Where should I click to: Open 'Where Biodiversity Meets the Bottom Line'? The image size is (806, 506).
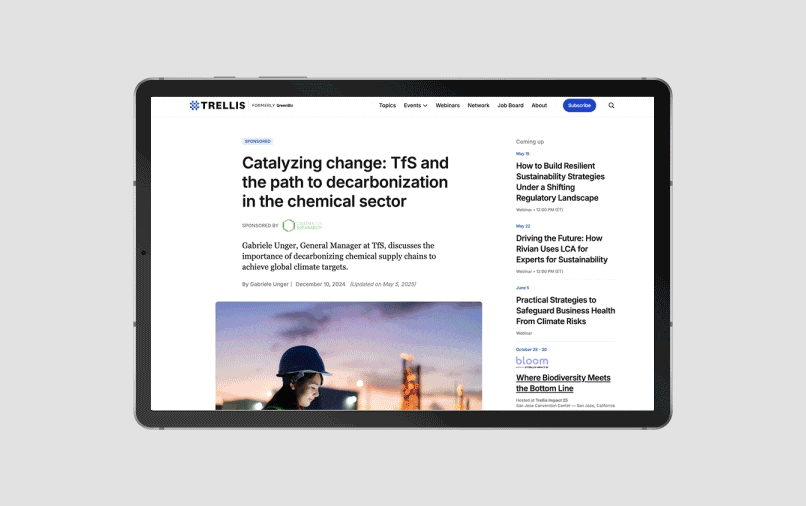click(x=563, y=382)
